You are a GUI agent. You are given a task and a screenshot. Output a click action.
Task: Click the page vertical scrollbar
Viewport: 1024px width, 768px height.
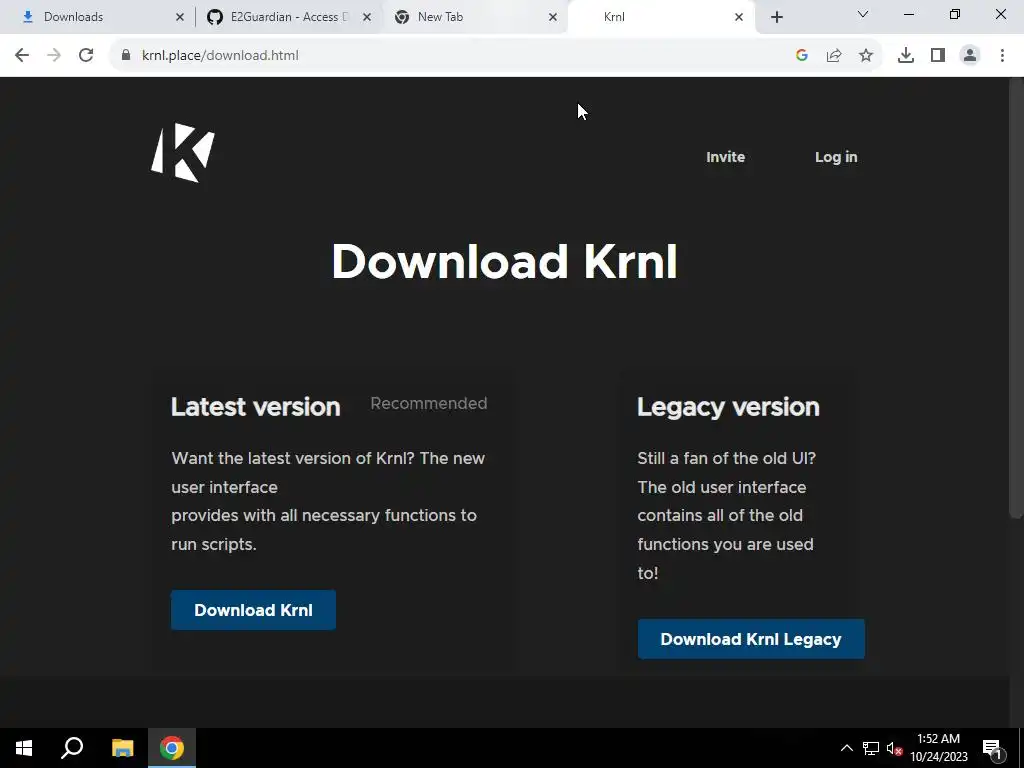click(x=1016, y=297)
